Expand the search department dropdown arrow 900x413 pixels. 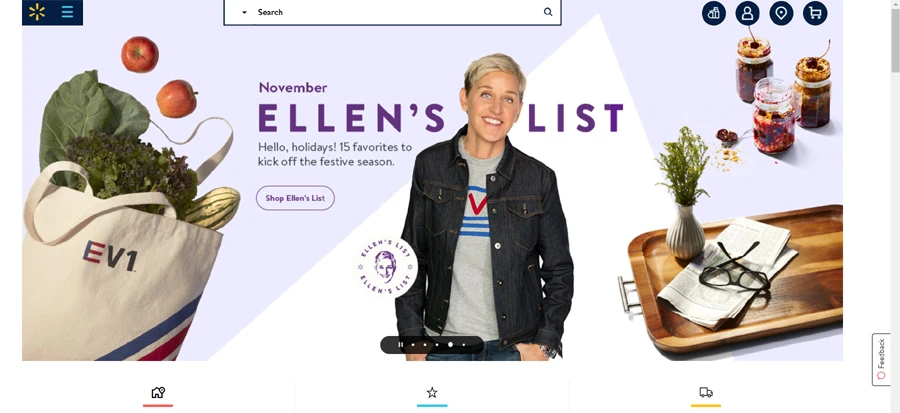pos(244,12)
